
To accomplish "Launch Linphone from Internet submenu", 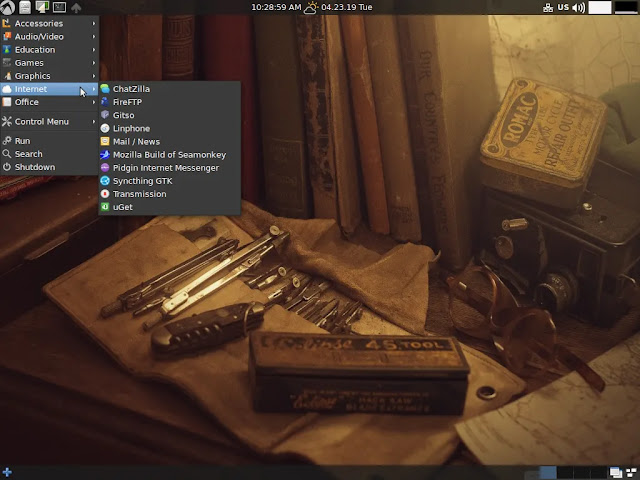I will 169,128.
